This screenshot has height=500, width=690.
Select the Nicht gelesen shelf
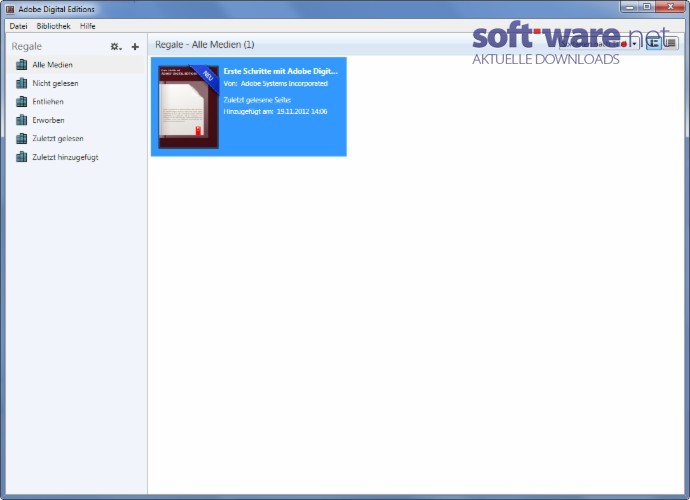coord(76,83)
